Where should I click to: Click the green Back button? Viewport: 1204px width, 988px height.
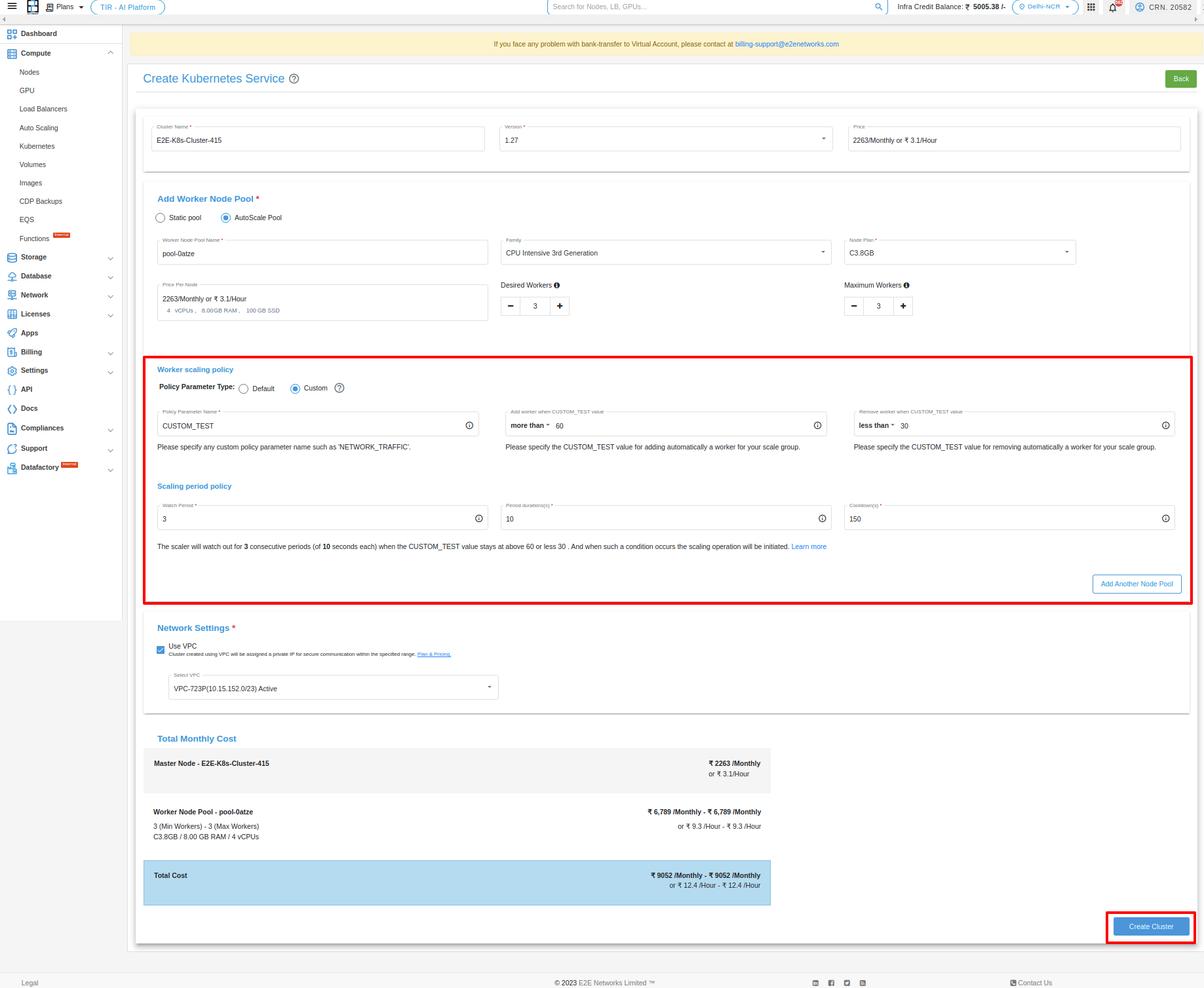[1181, 79]
